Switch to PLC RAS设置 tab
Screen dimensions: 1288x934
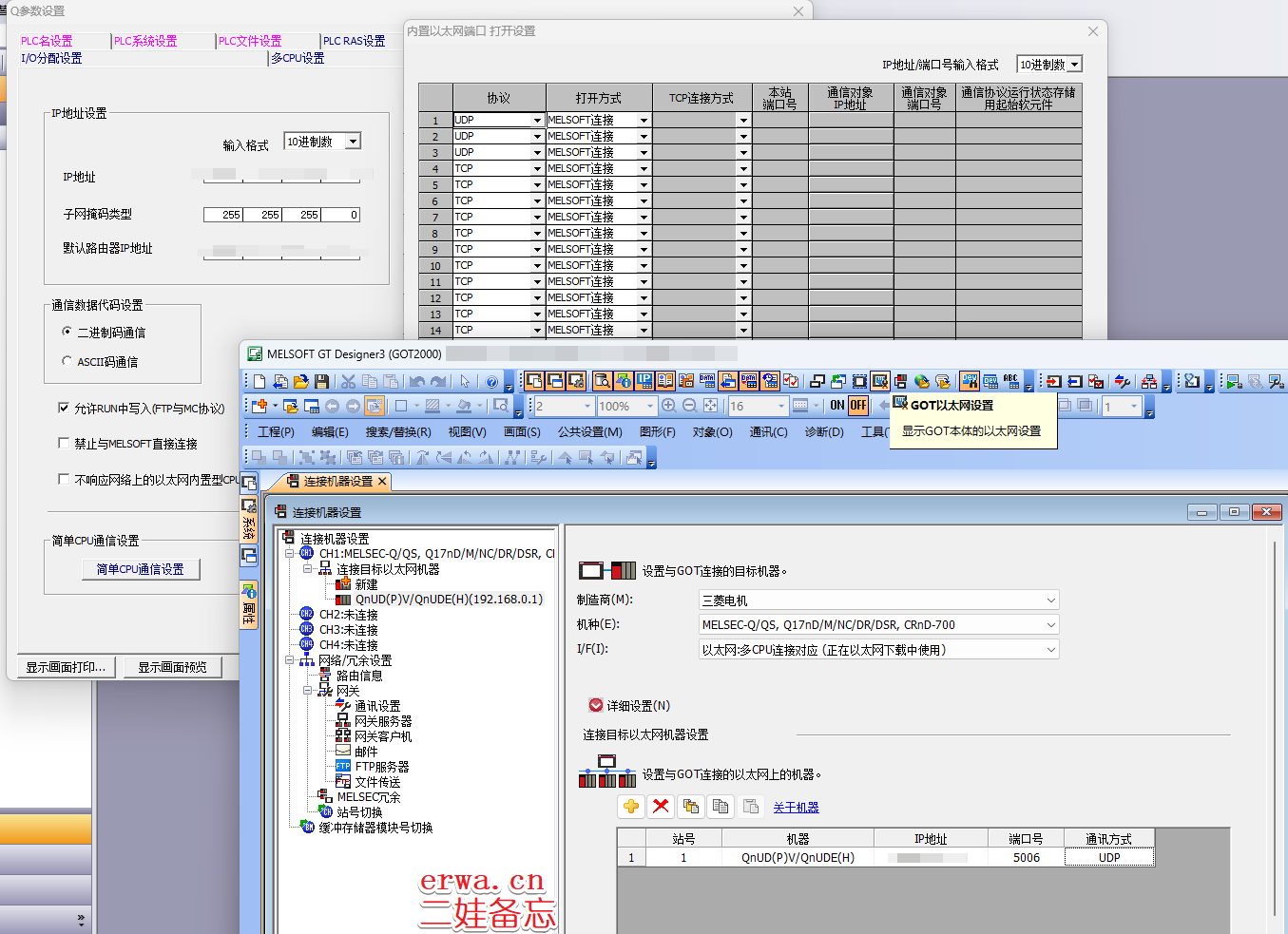[354, 41]
